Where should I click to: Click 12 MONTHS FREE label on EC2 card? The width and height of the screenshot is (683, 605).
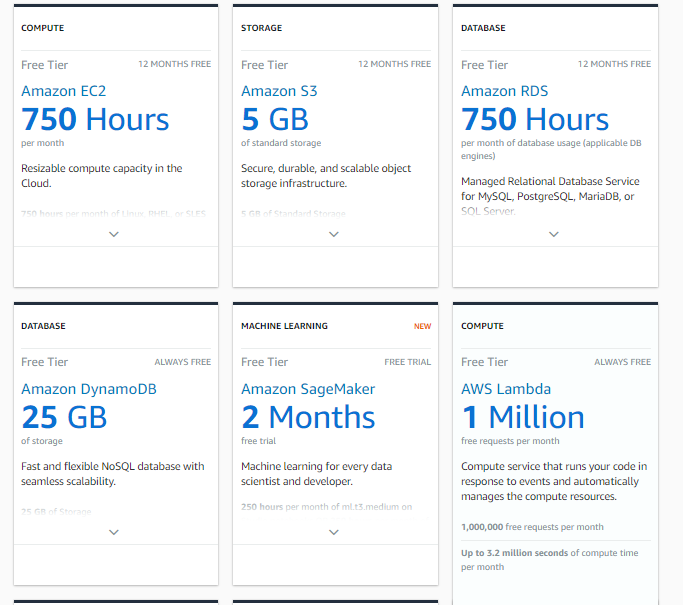[x=175, y=64]
